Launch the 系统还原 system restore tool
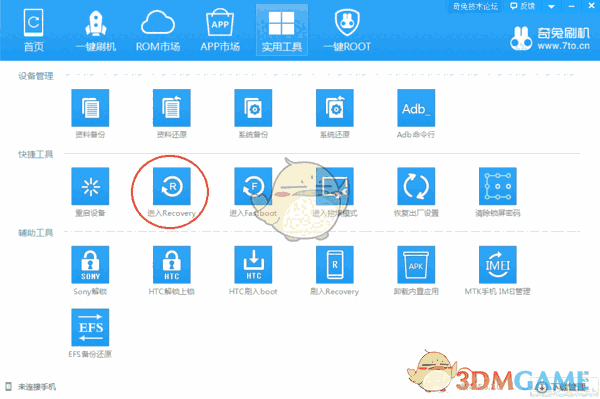600x399 pixels. tap(334, 108)
